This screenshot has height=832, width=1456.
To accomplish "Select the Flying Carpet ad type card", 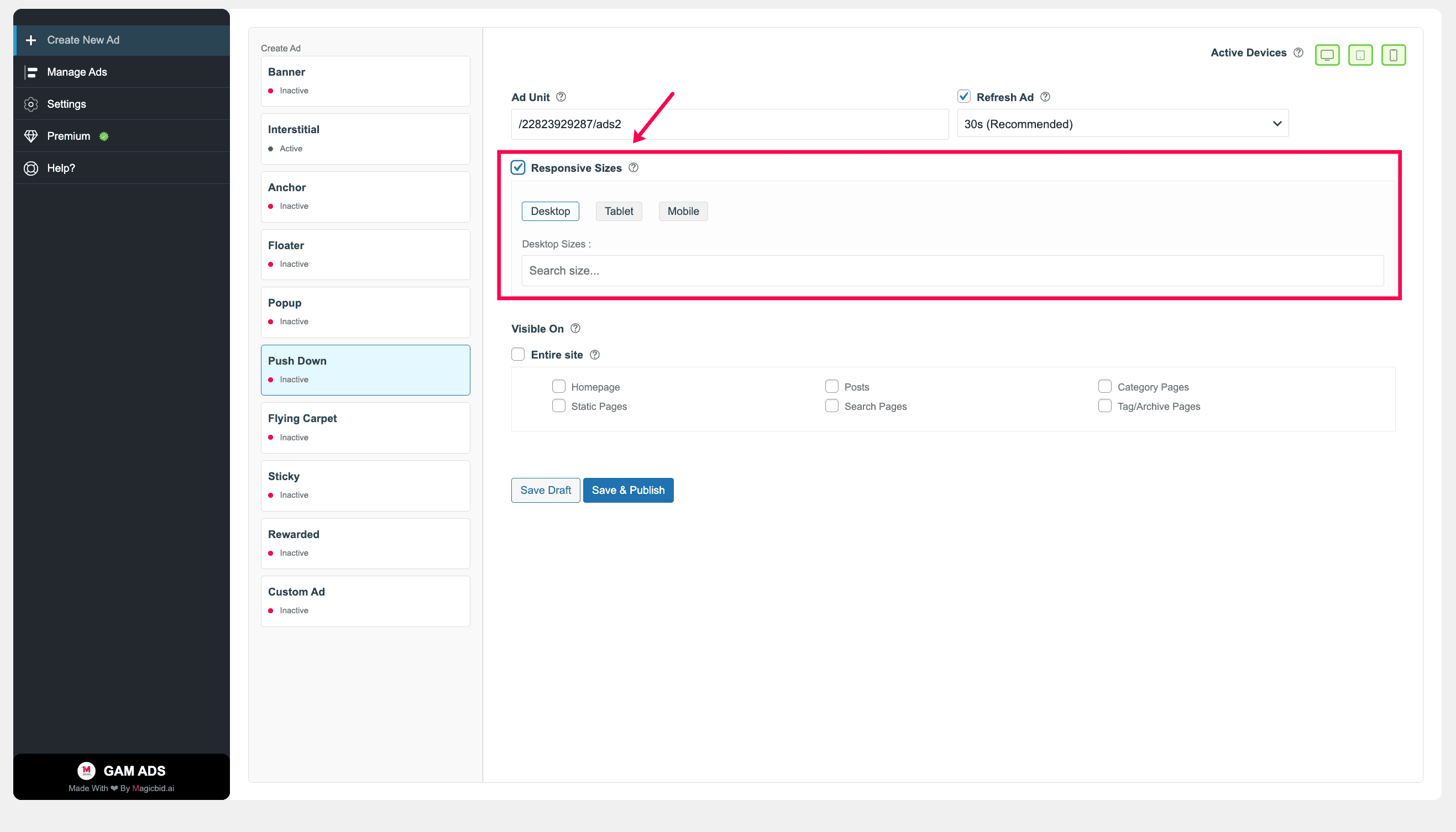I will (x=365, y=428).
